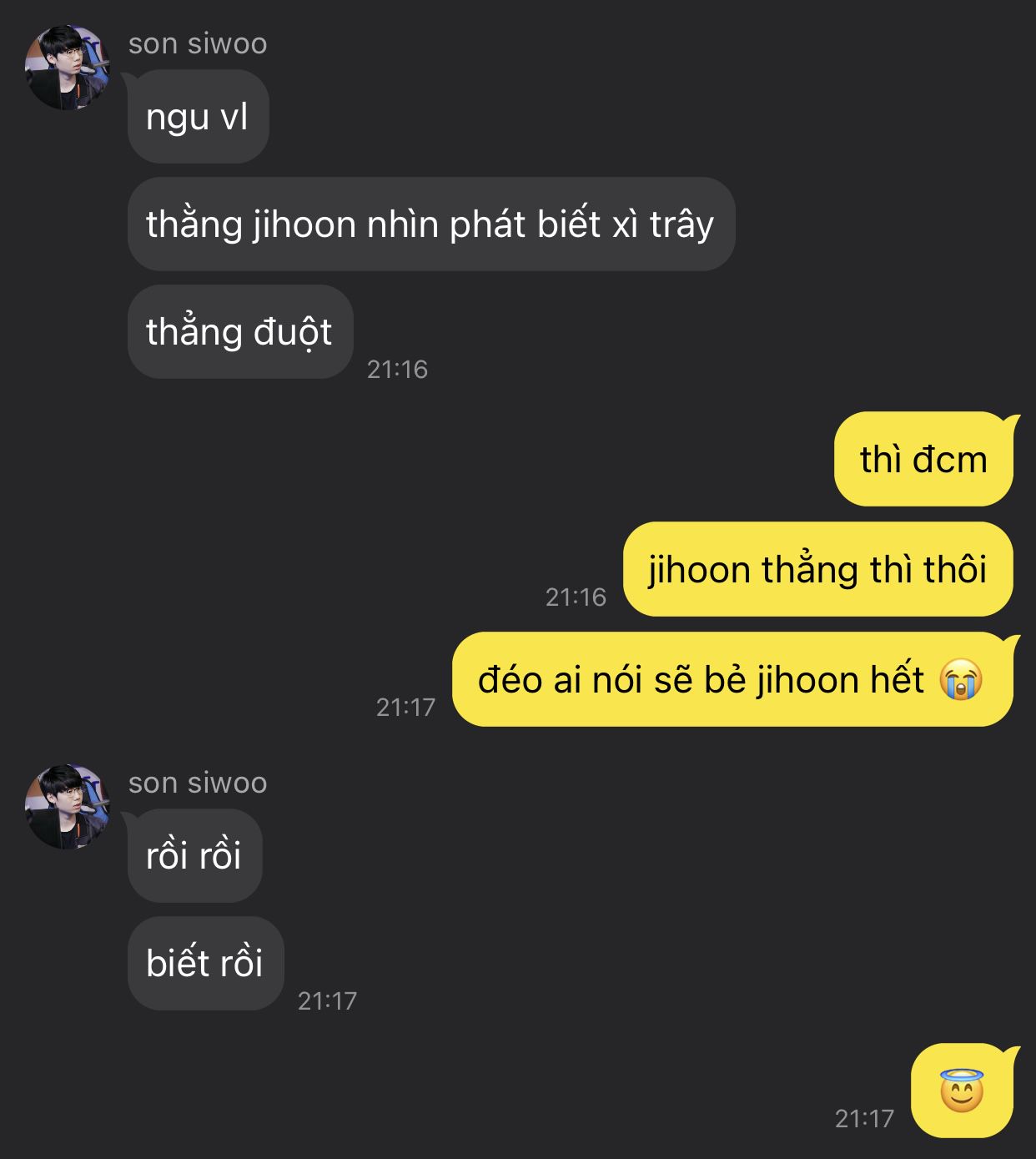The image size is (1036, 1159).
Task: Click the crying face emoji in message
Action: (x=961, y=680)
